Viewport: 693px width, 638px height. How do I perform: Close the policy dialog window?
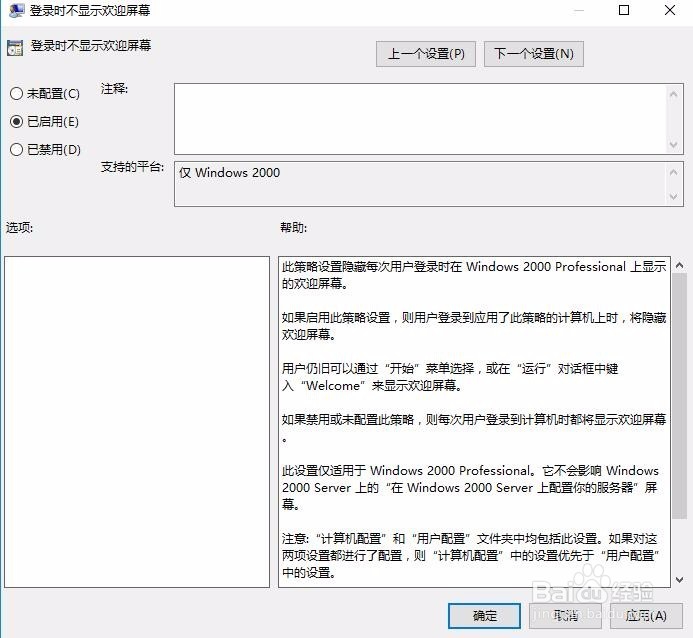point(670,10)
